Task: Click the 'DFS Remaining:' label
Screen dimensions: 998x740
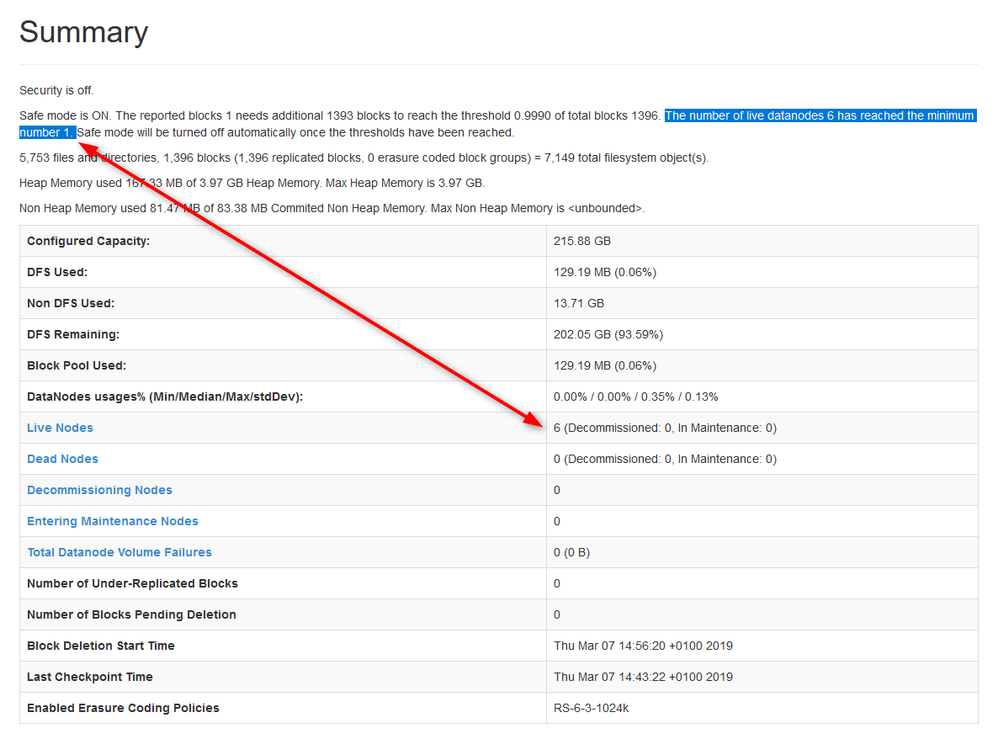Action: pyautogui.click(x=73, y=335)
